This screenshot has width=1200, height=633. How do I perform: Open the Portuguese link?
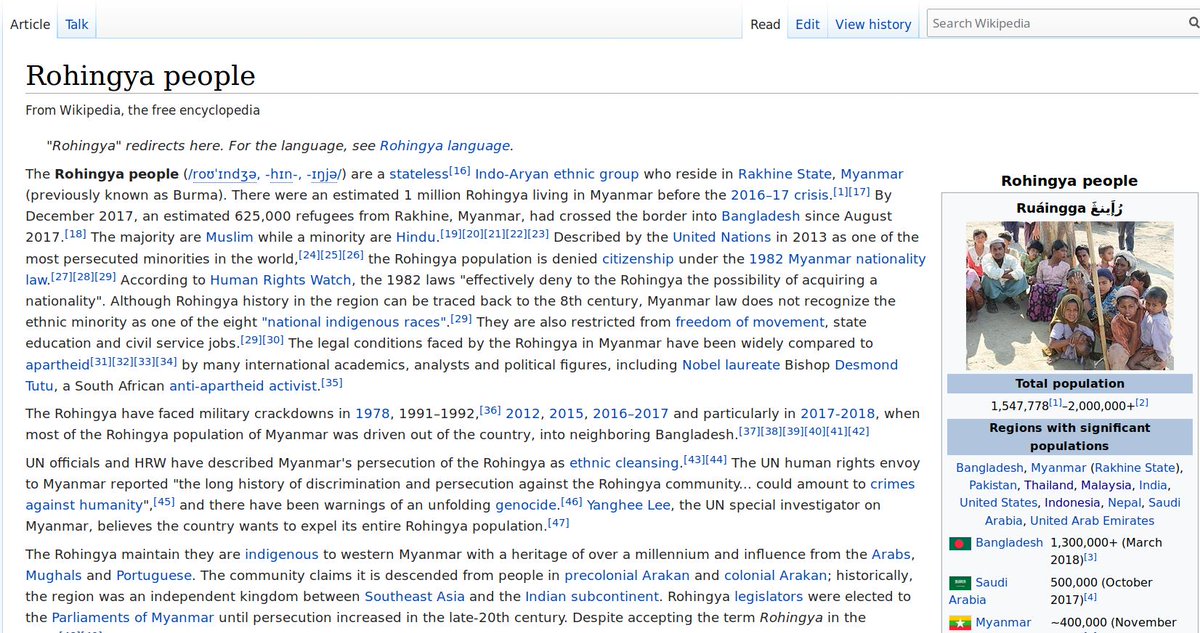coord(153,576)
